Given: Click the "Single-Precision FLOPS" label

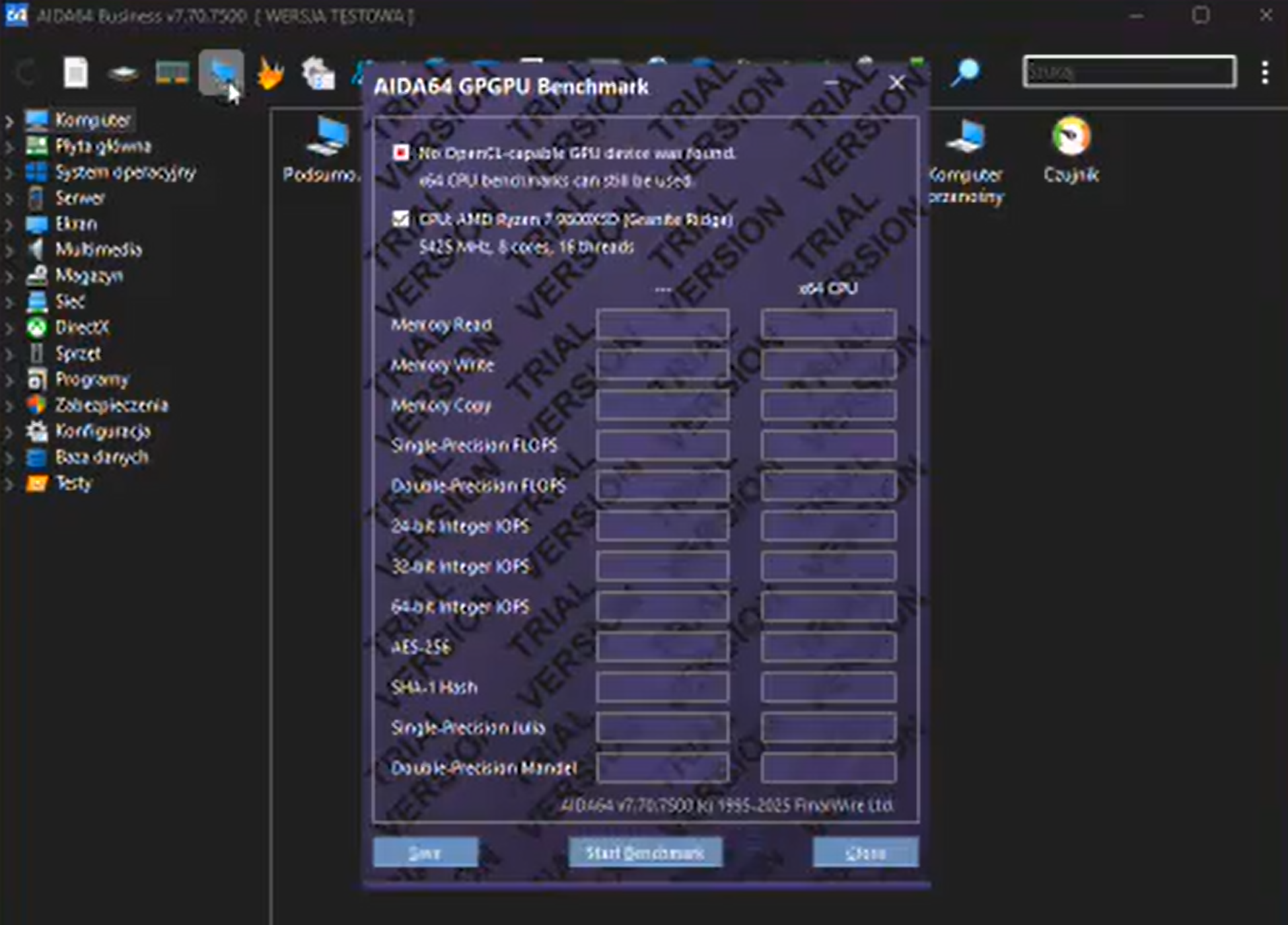Looking at the screenshot, I should click(x=474, y=445).
